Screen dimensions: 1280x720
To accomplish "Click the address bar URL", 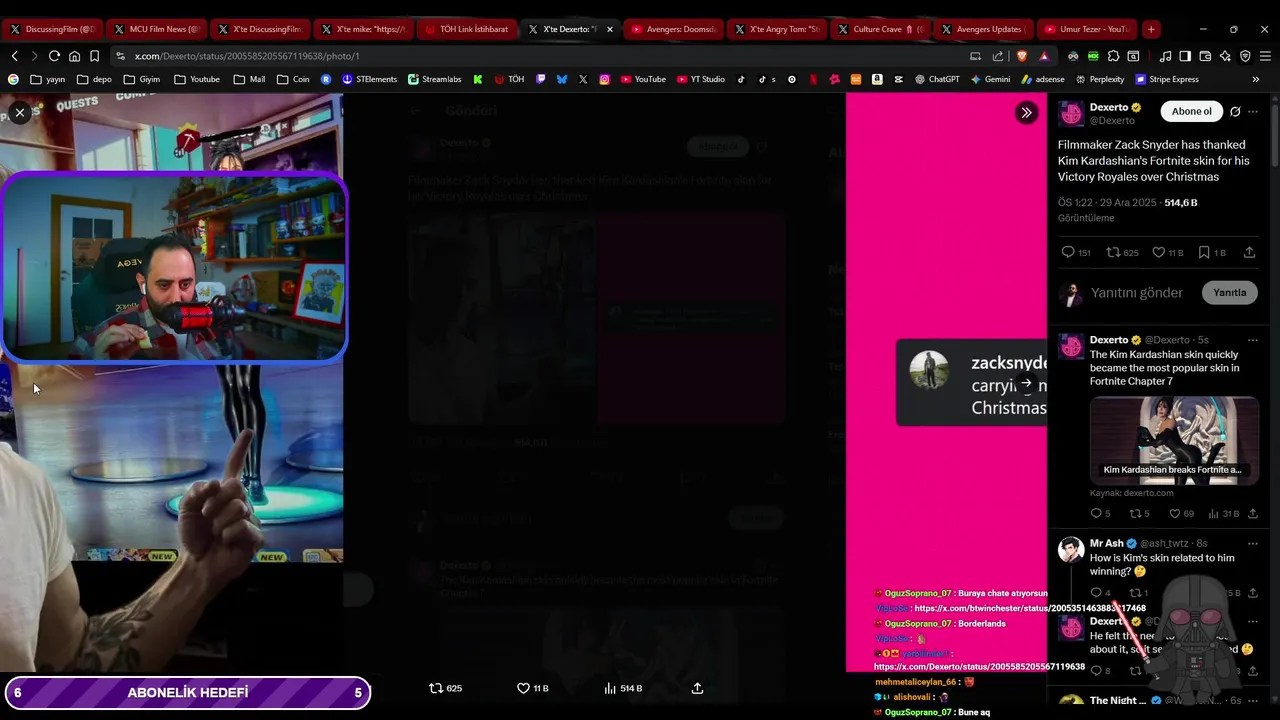I will [247, 56].
